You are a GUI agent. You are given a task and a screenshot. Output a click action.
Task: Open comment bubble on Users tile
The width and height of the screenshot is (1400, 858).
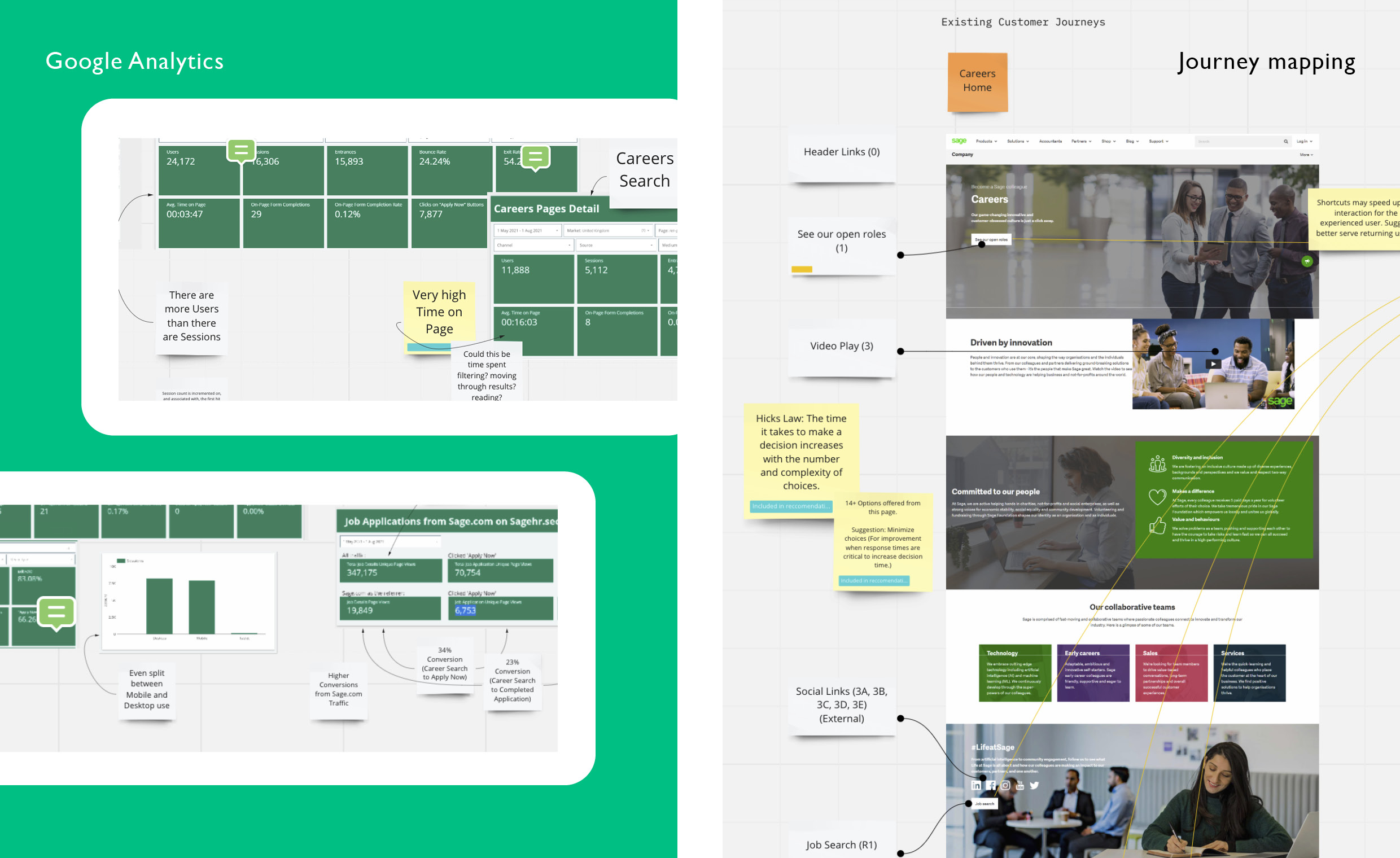tap(242, 151)
